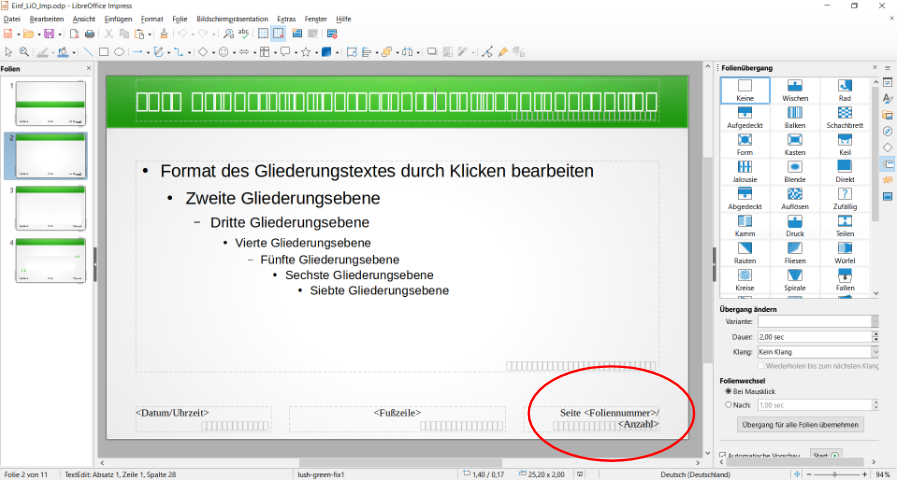
Task: Open the Bildschirmpräsentation menu
Action: tap(232, 19)
